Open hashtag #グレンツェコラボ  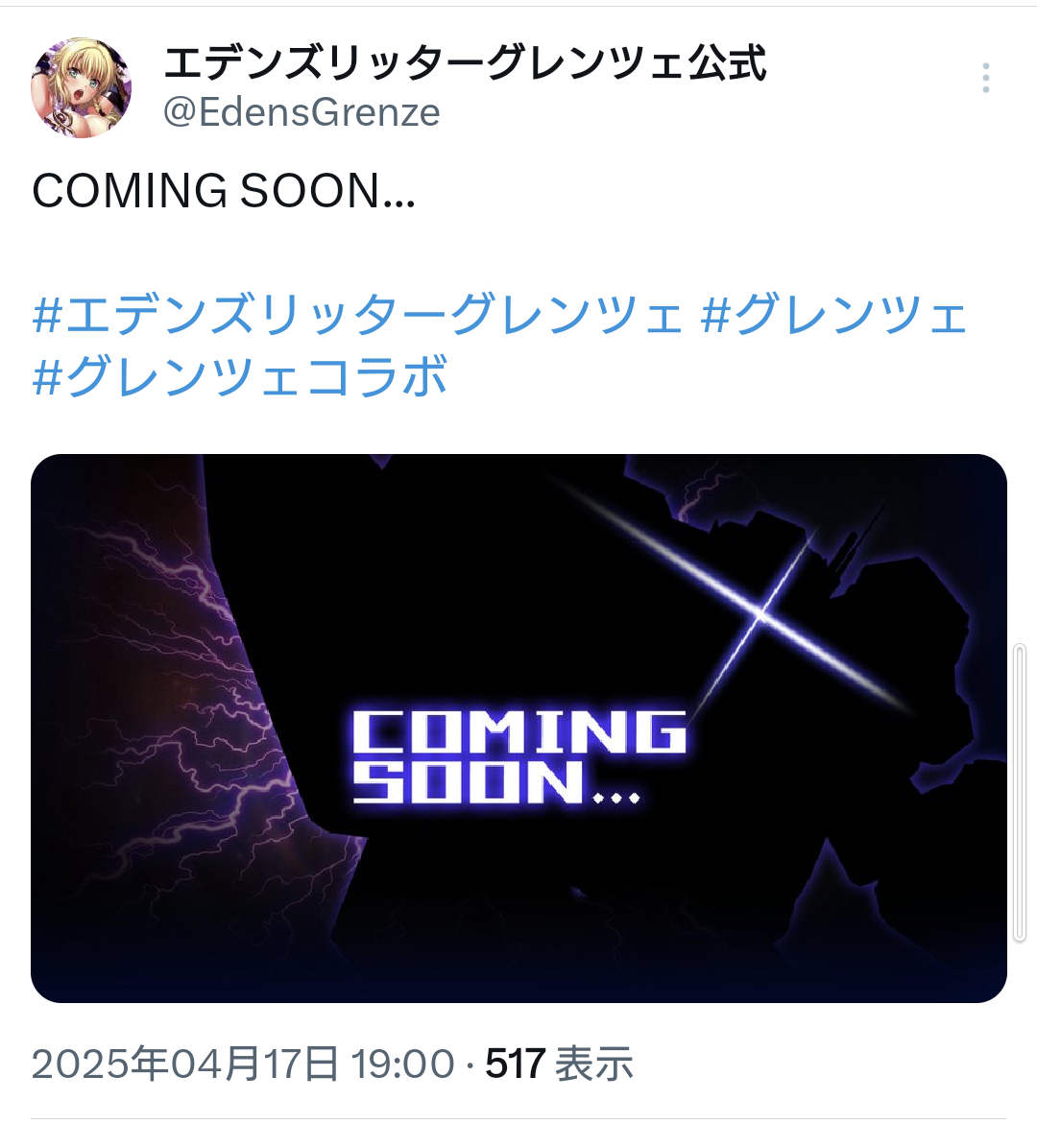click(x=239, y=375)
